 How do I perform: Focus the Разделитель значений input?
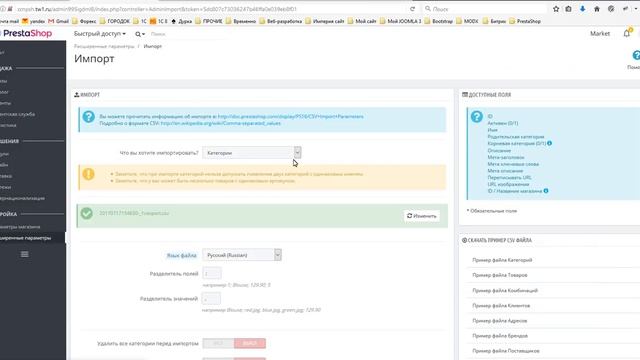(211, 298)
